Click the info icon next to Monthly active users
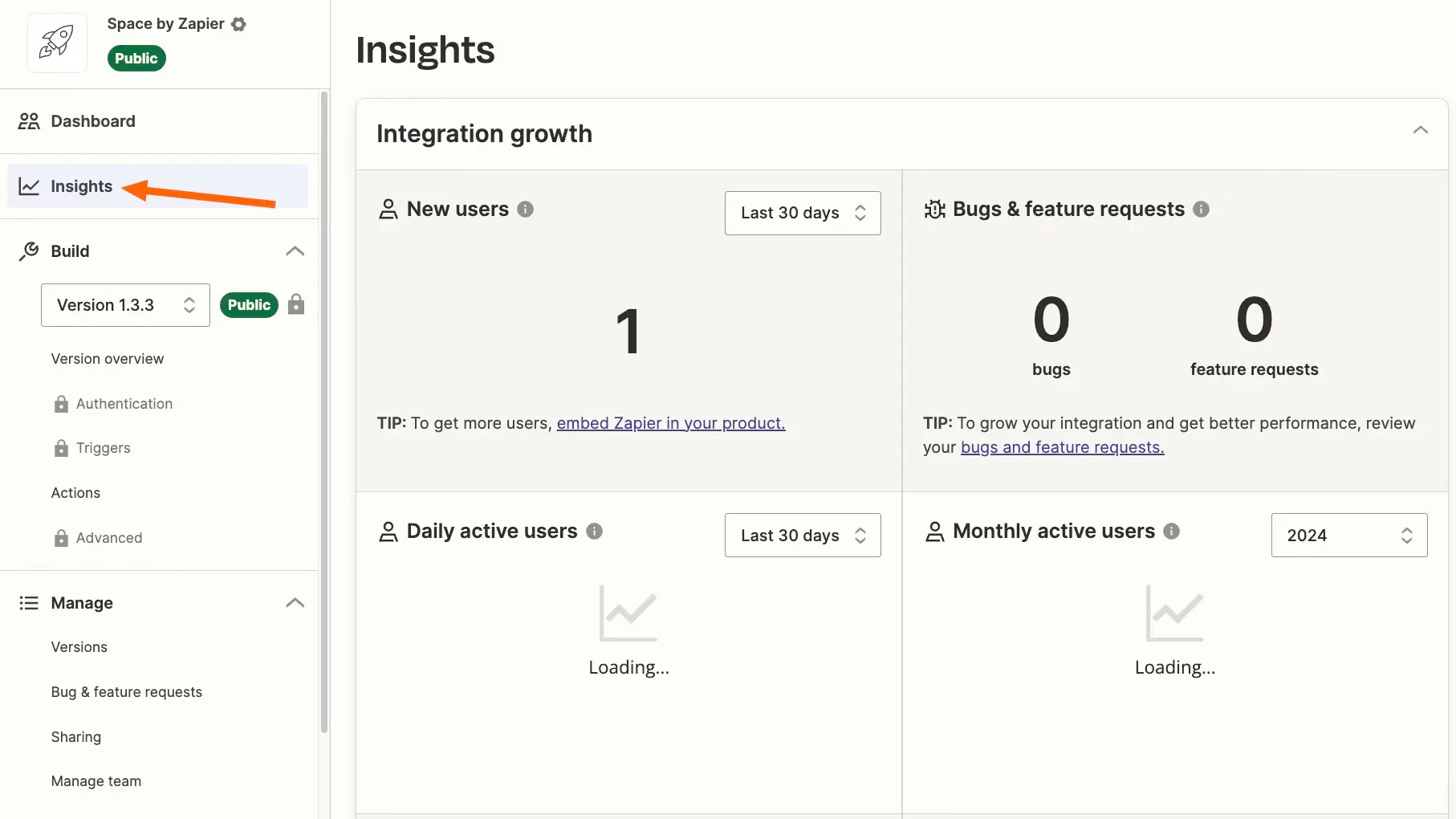The width and height of the screenshot is (1456, 819). point(1171,531)
